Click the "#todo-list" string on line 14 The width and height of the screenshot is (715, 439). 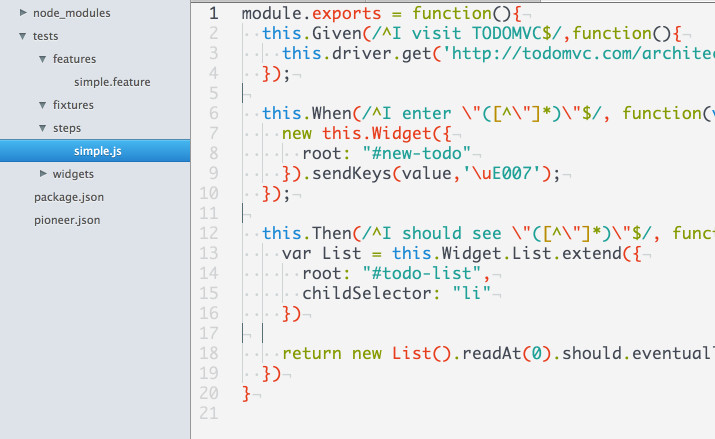[x=422, y=273]
